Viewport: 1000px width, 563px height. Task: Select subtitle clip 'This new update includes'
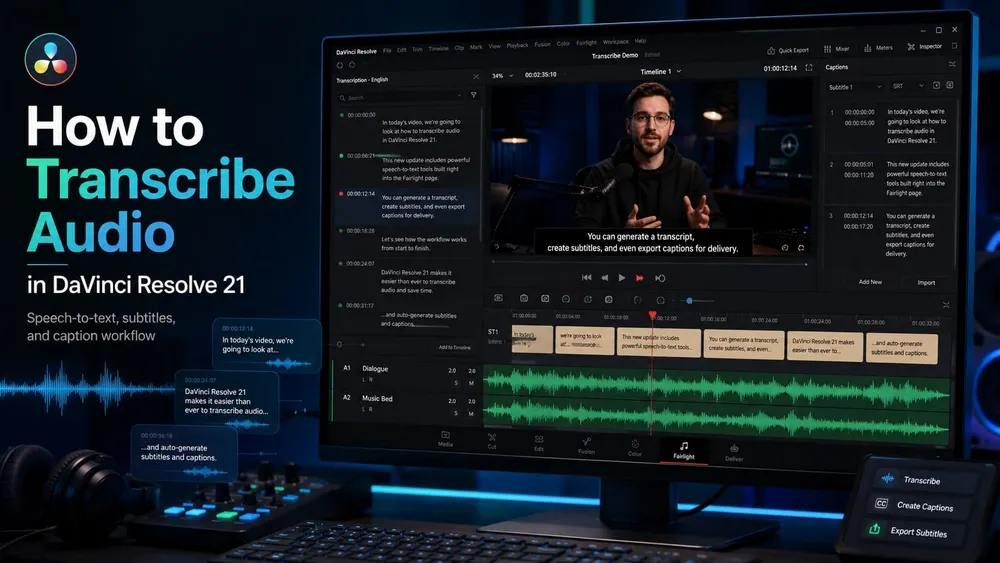[x=658, y=342]
